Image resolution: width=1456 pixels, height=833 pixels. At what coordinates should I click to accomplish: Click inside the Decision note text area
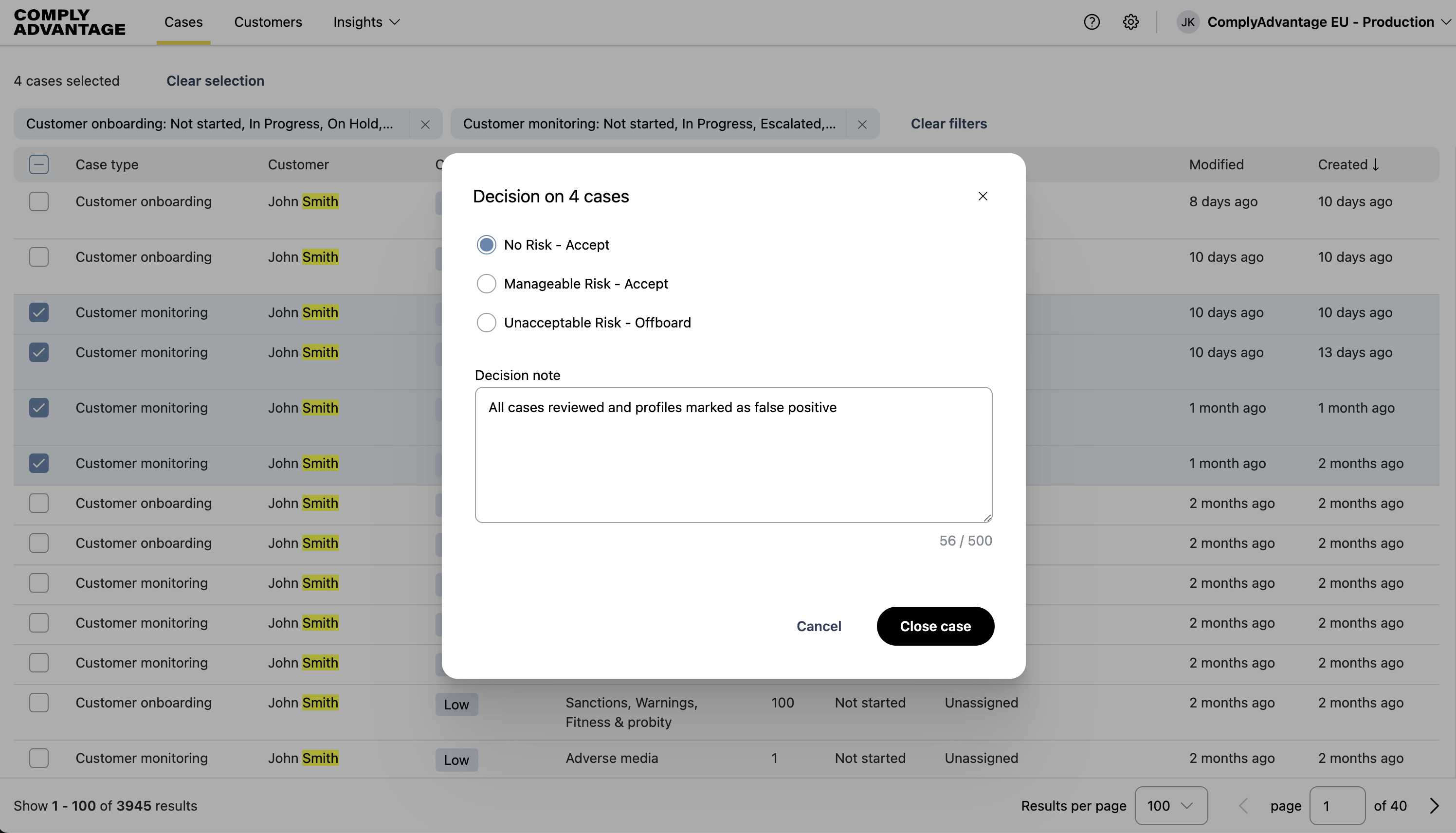tap(733, 455)
